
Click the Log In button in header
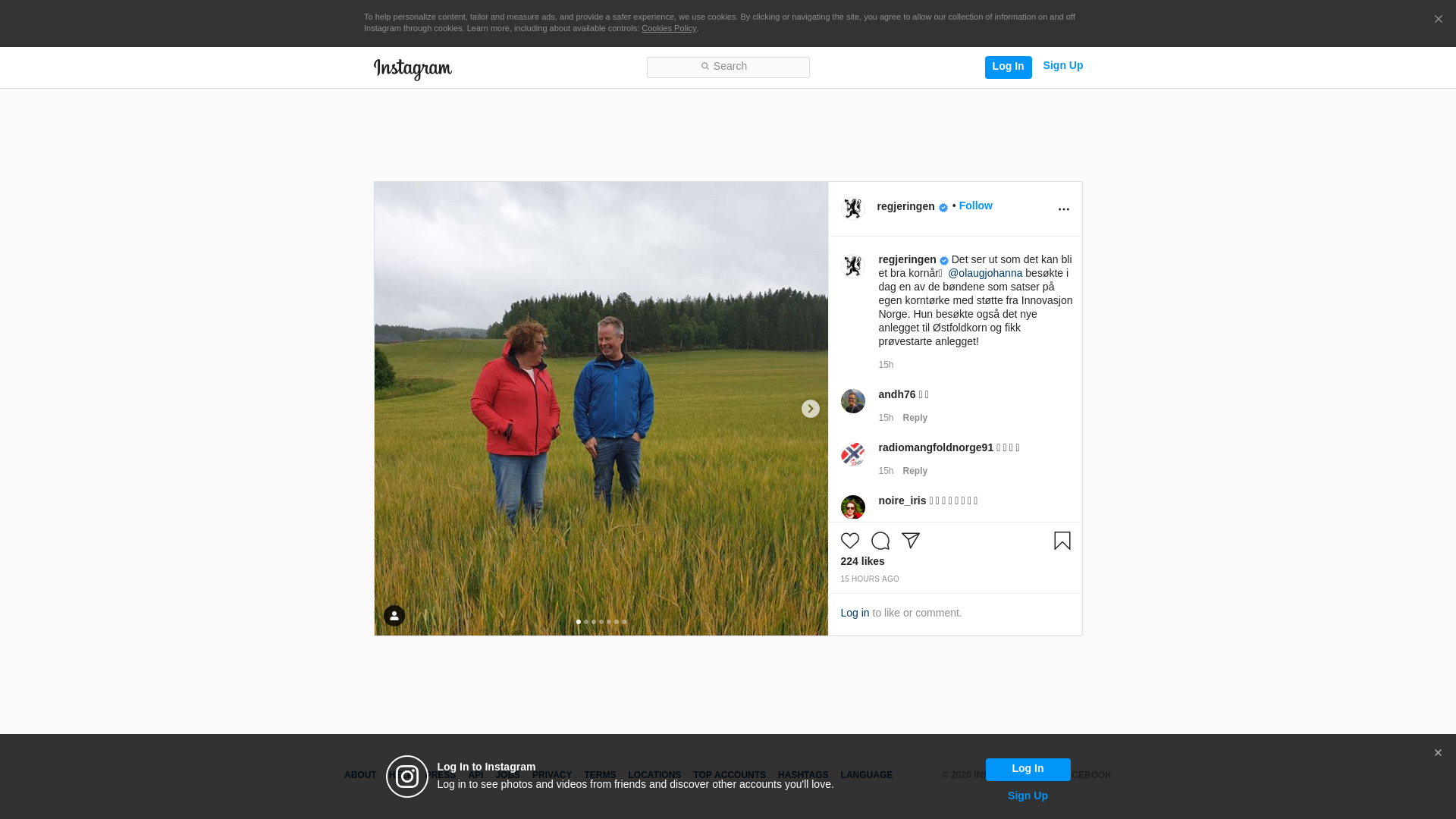pos(1008,67)
